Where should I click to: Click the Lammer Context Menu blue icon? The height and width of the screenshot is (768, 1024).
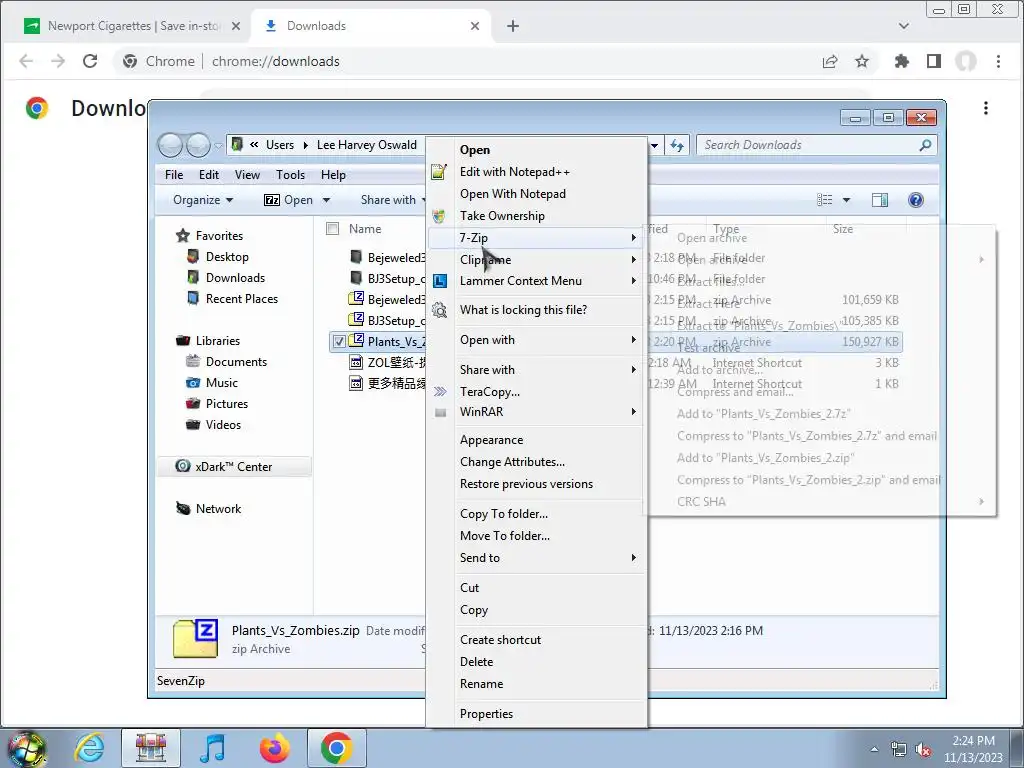tap(440, 281)
